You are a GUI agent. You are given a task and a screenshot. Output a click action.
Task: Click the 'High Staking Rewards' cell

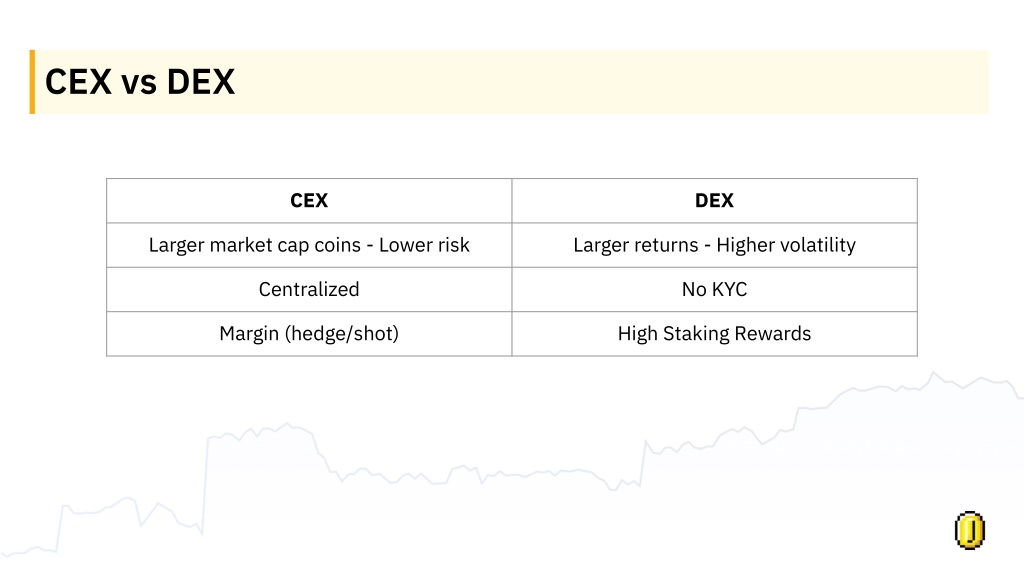coord(714,334)
